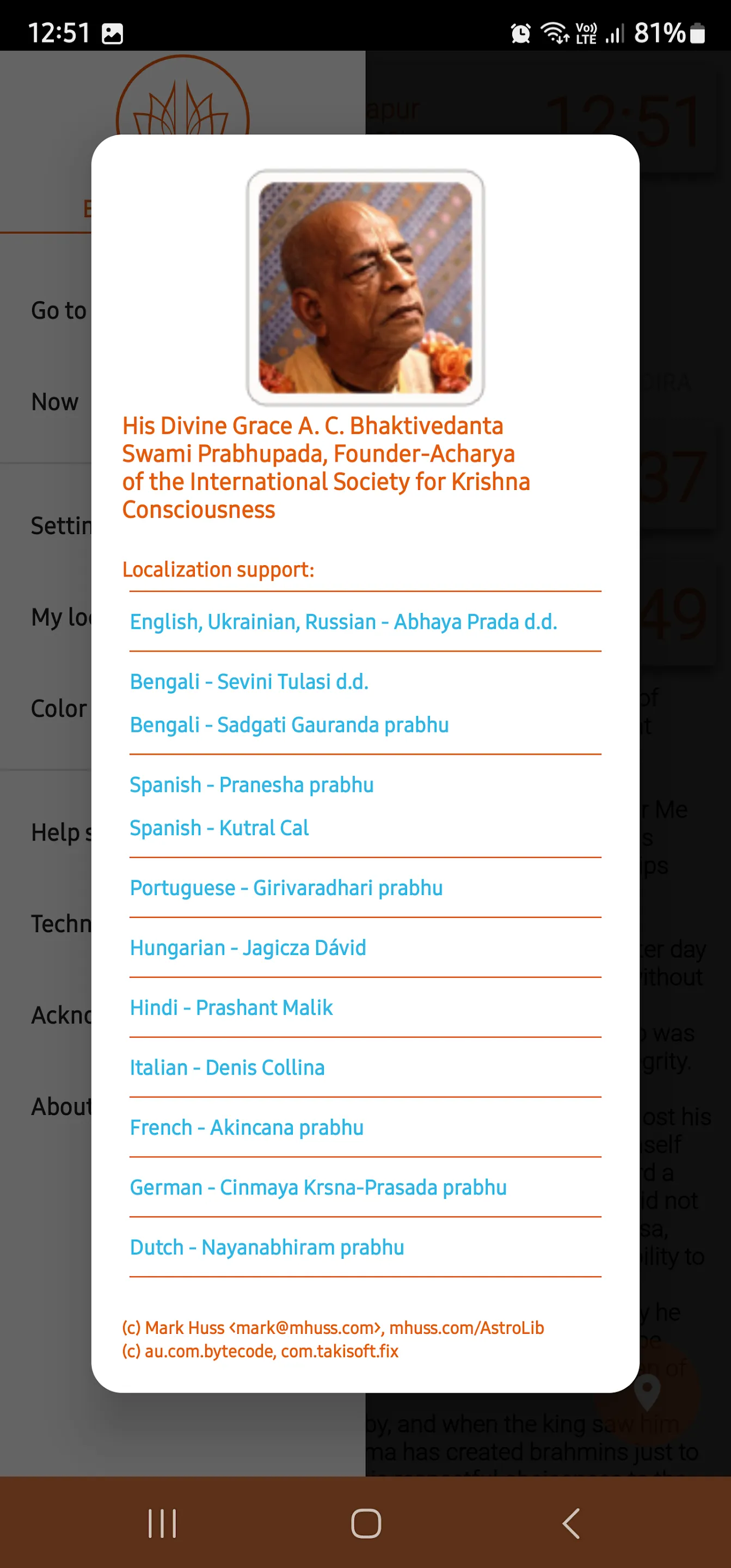
Task: Open English, Ukrainian, Russian – Abhaya Prada link
Action: 343,621
